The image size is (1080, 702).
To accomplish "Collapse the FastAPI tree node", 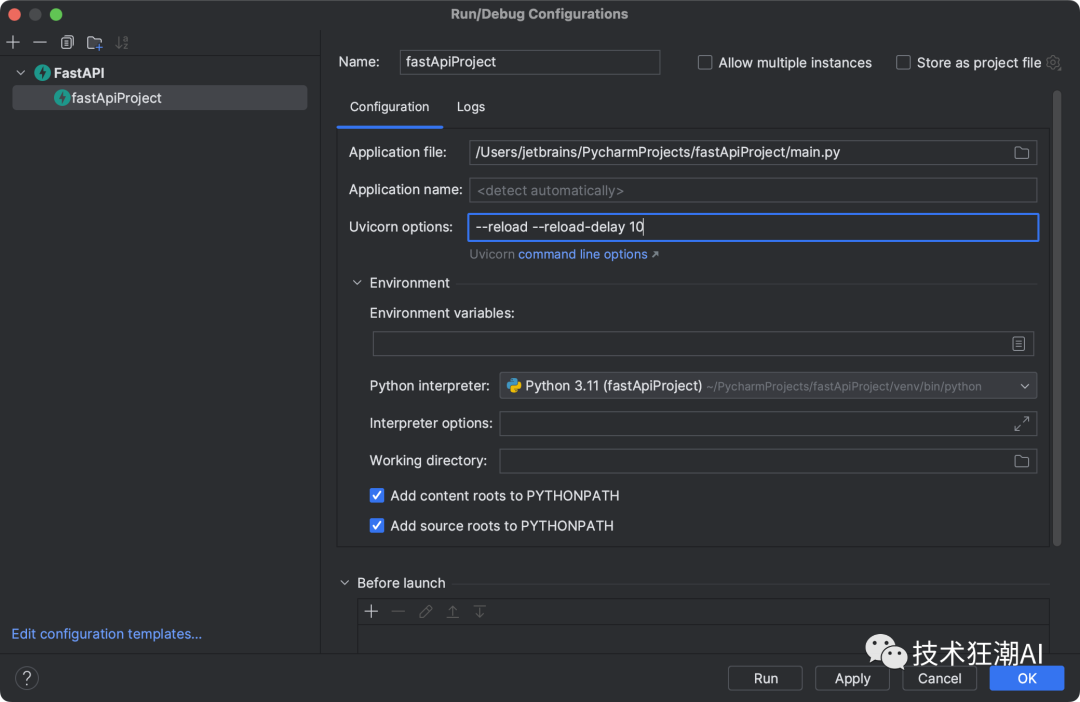I will coord(21,73).
